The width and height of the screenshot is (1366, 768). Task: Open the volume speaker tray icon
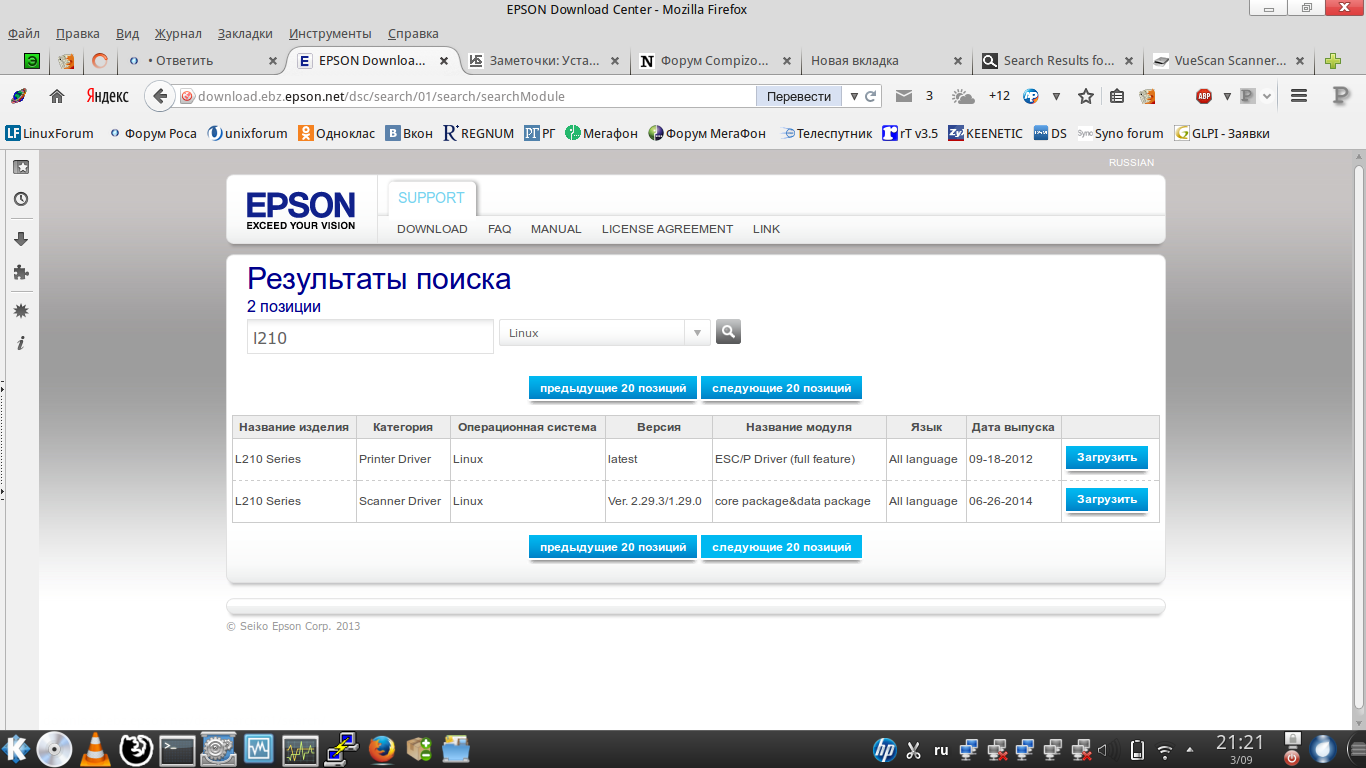point(1103,749)
